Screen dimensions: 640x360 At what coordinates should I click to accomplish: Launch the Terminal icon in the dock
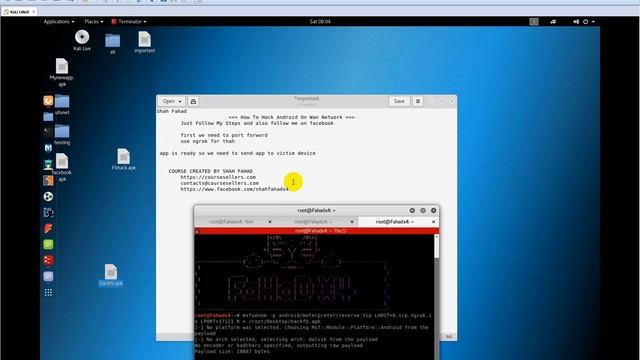coord(48,132)
